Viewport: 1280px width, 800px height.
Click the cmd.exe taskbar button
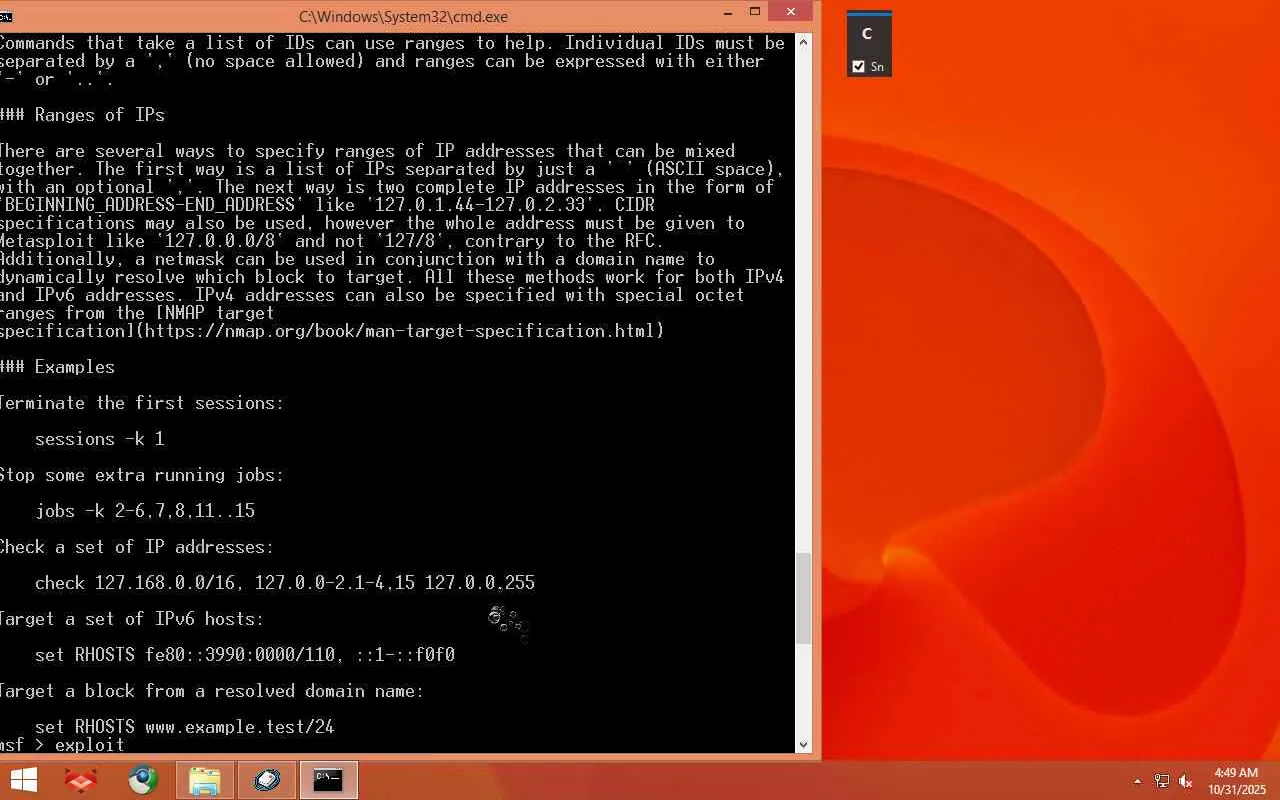click(x=329, y=780)
